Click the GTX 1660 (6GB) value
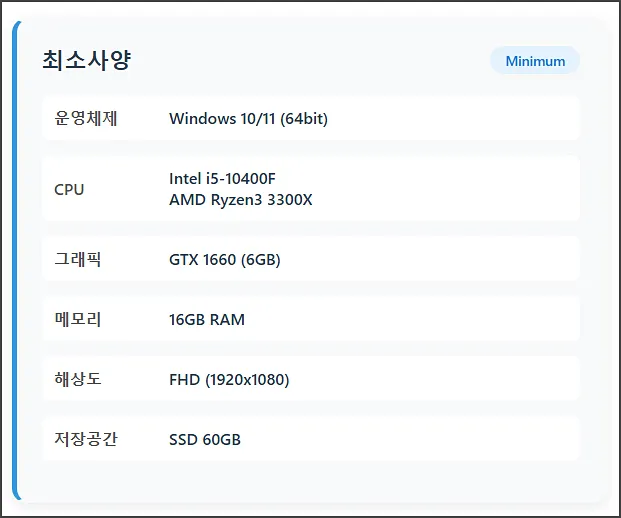Image resolution: width=621 pixels, height=518 pixels. click(x=224, y=260)
